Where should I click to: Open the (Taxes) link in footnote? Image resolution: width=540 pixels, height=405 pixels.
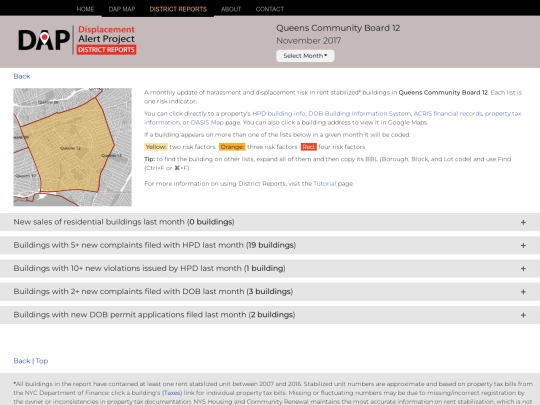click(x=172, y=393)
